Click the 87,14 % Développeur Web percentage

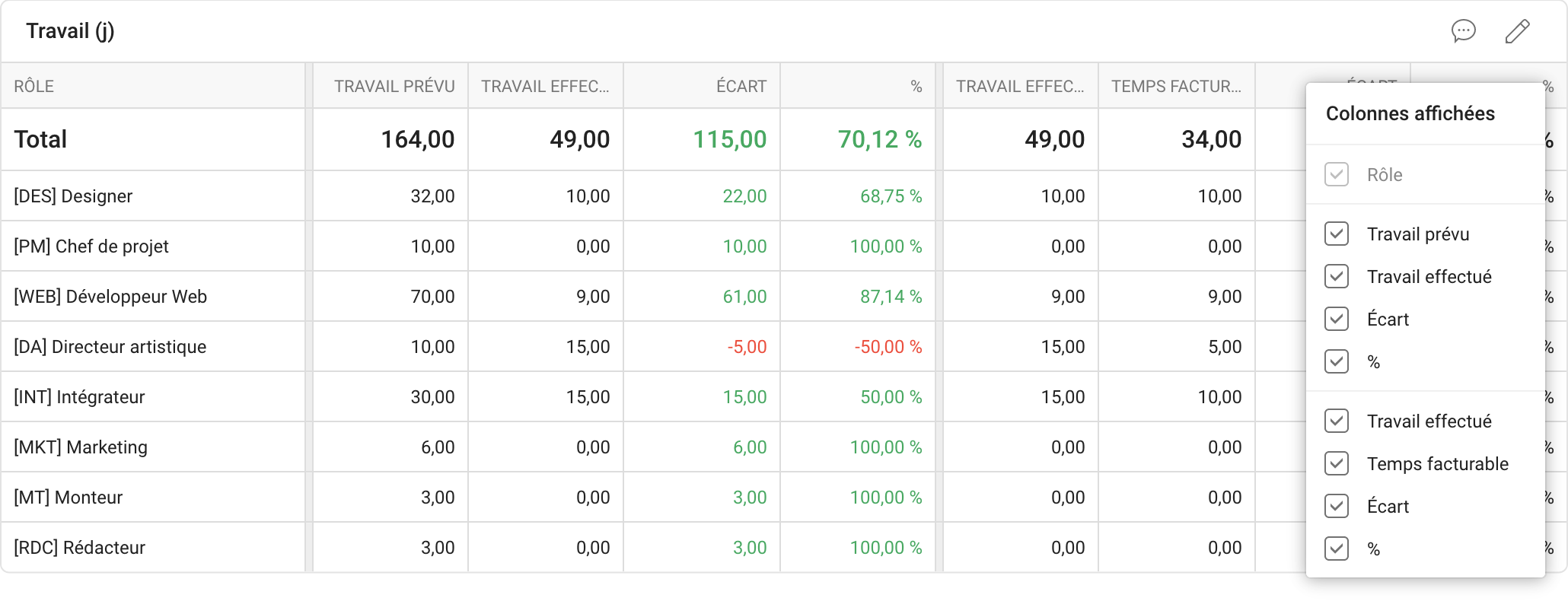tap(891, 297)
